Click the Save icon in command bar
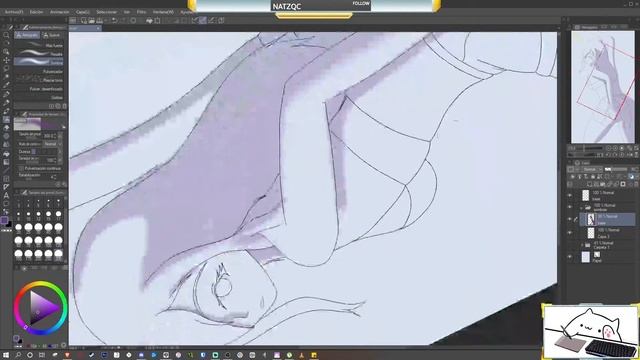640x360 pixels. click(x=100, y=20)
